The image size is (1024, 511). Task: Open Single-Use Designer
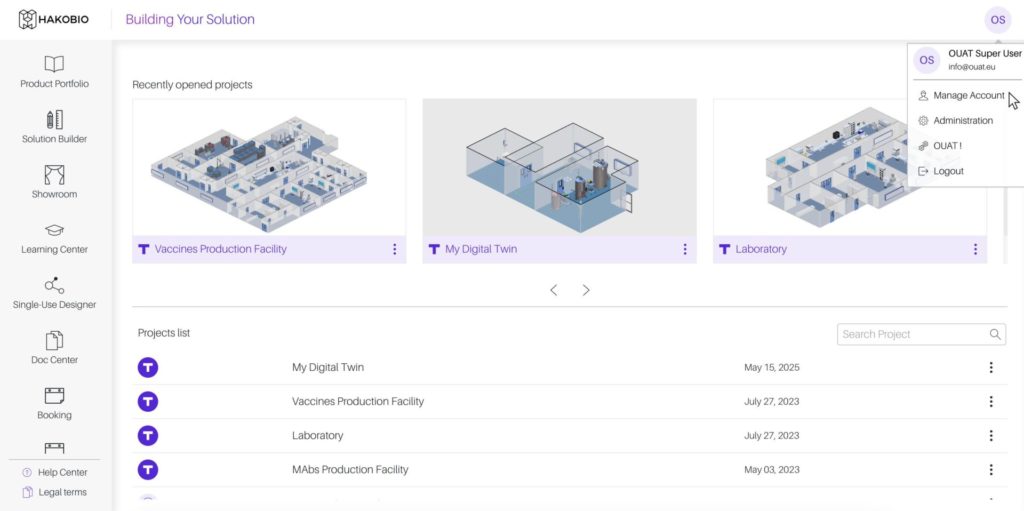(x=54, y=293)
